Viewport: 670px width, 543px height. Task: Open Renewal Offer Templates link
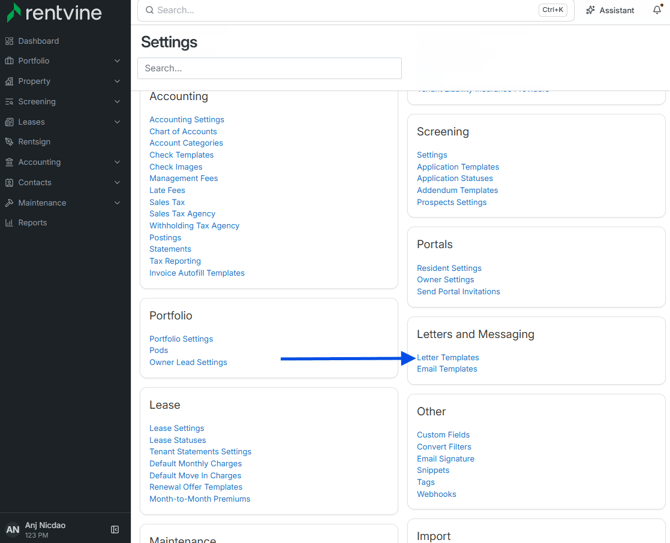196,487
